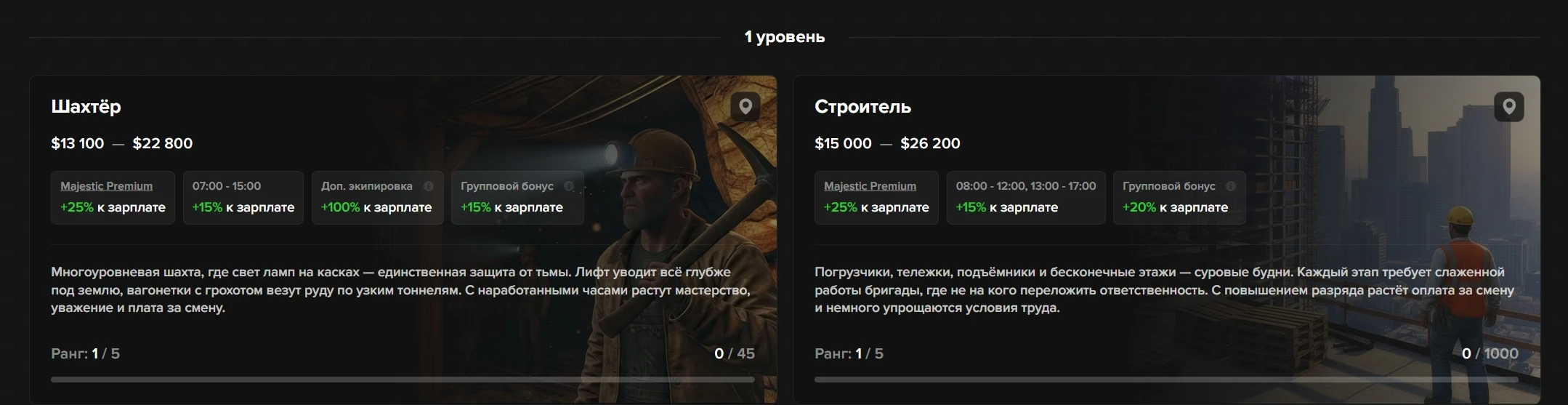Click the info icon beside Доп. экипировка
The width and height of the screenshot is (1568, 405).
point(429,186)
